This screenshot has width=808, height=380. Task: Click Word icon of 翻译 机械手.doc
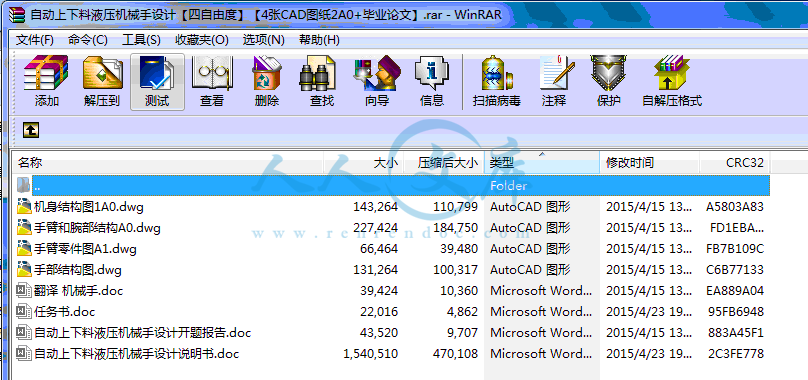24,290
